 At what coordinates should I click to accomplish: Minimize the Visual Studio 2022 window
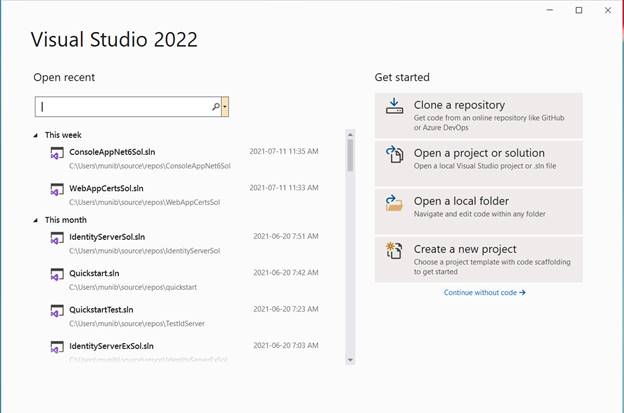(550, 10)
